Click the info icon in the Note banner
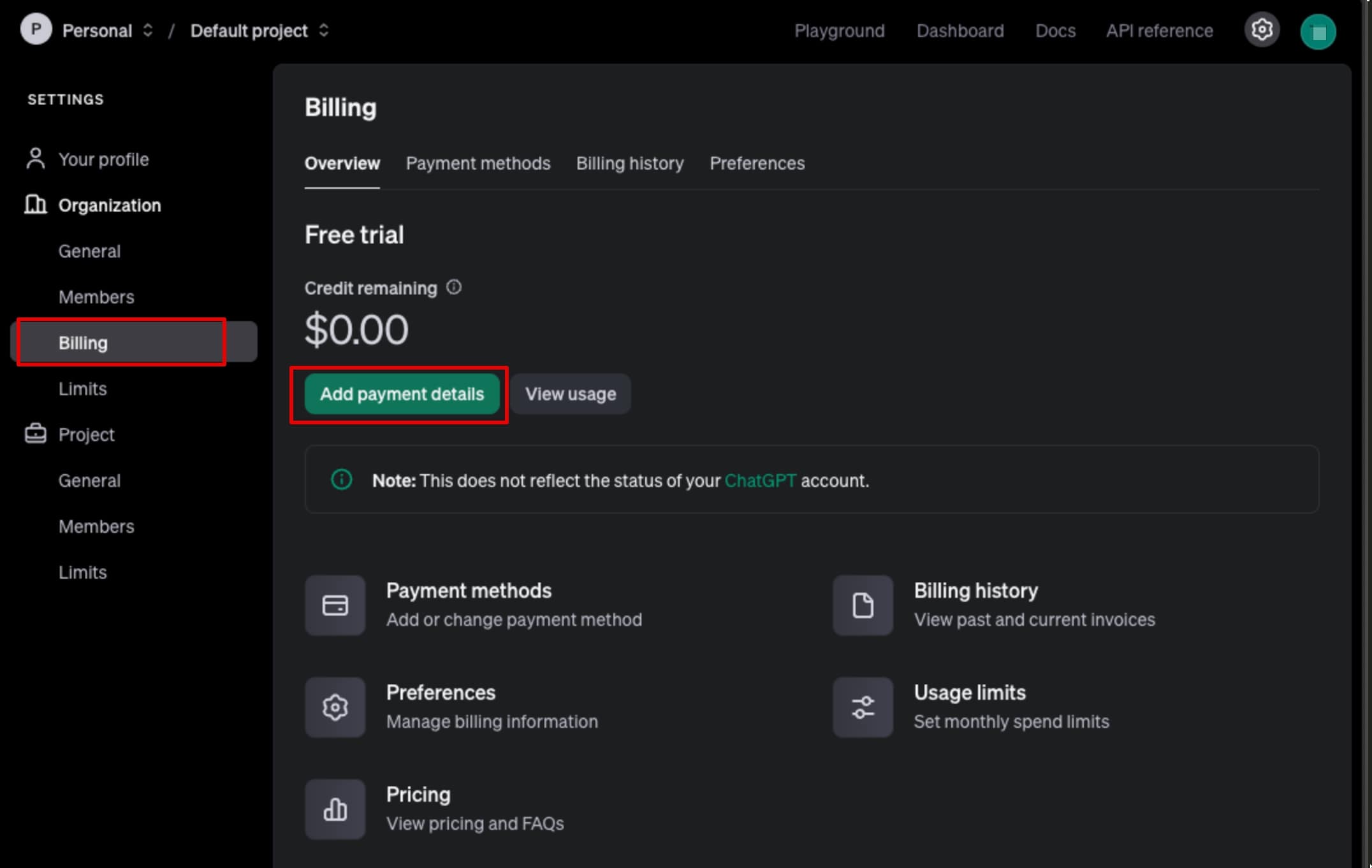 342,479
